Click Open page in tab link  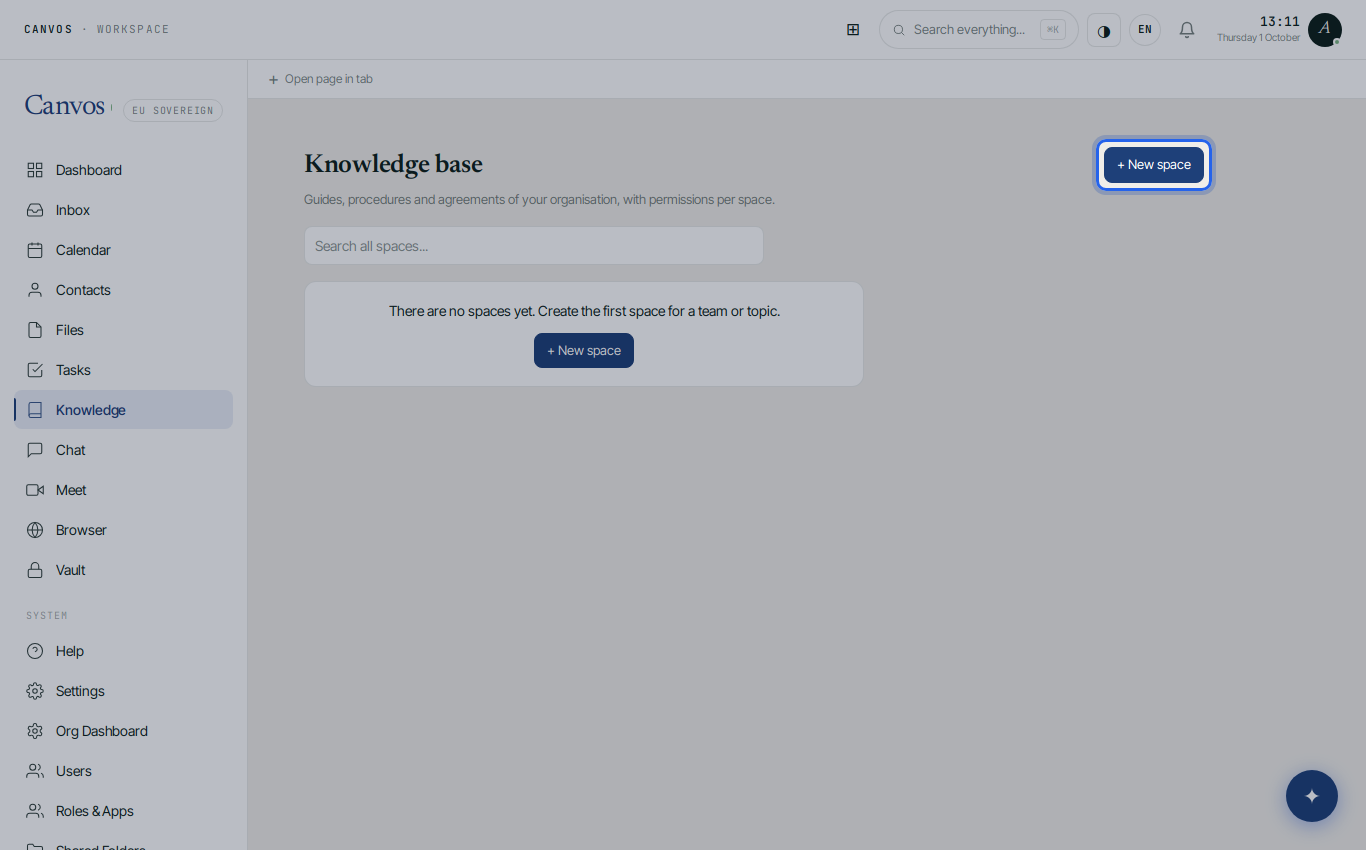tap(320, 79)
